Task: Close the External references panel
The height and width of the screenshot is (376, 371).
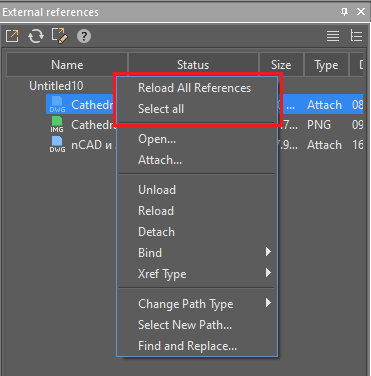Action: (x=361, y=12)
